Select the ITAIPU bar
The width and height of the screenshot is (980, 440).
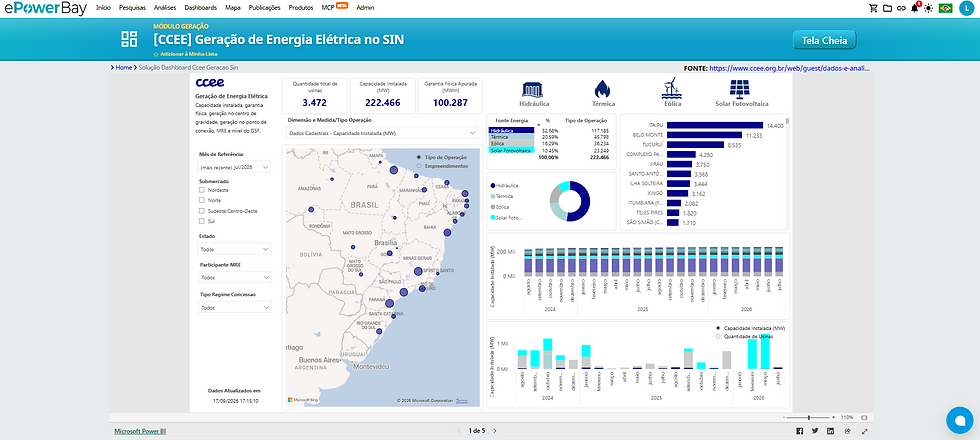coord(715,125)
